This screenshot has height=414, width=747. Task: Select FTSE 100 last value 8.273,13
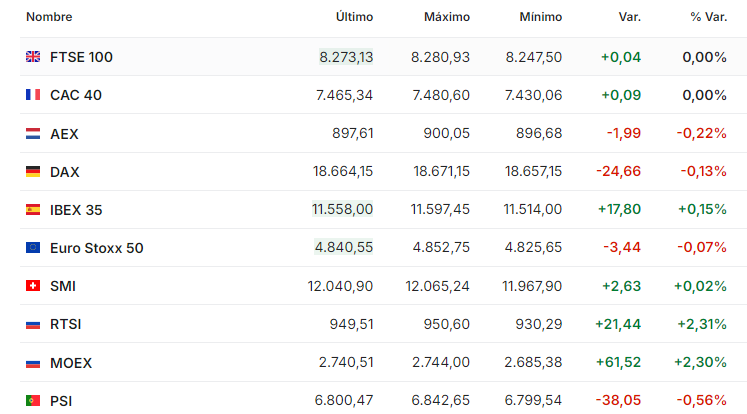click(x=346, y=57)
